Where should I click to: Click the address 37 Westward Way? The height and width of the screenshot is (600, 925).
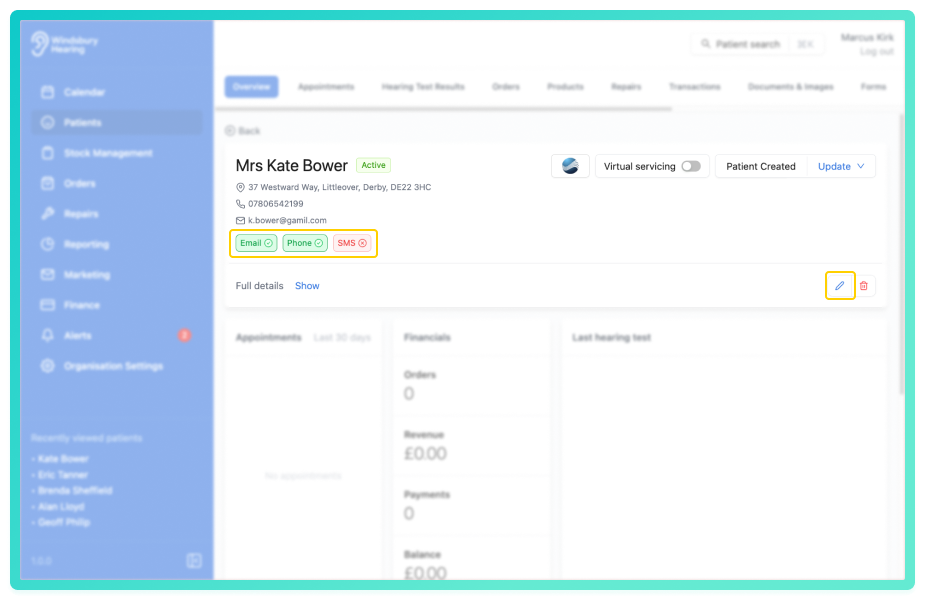(339, 187)
